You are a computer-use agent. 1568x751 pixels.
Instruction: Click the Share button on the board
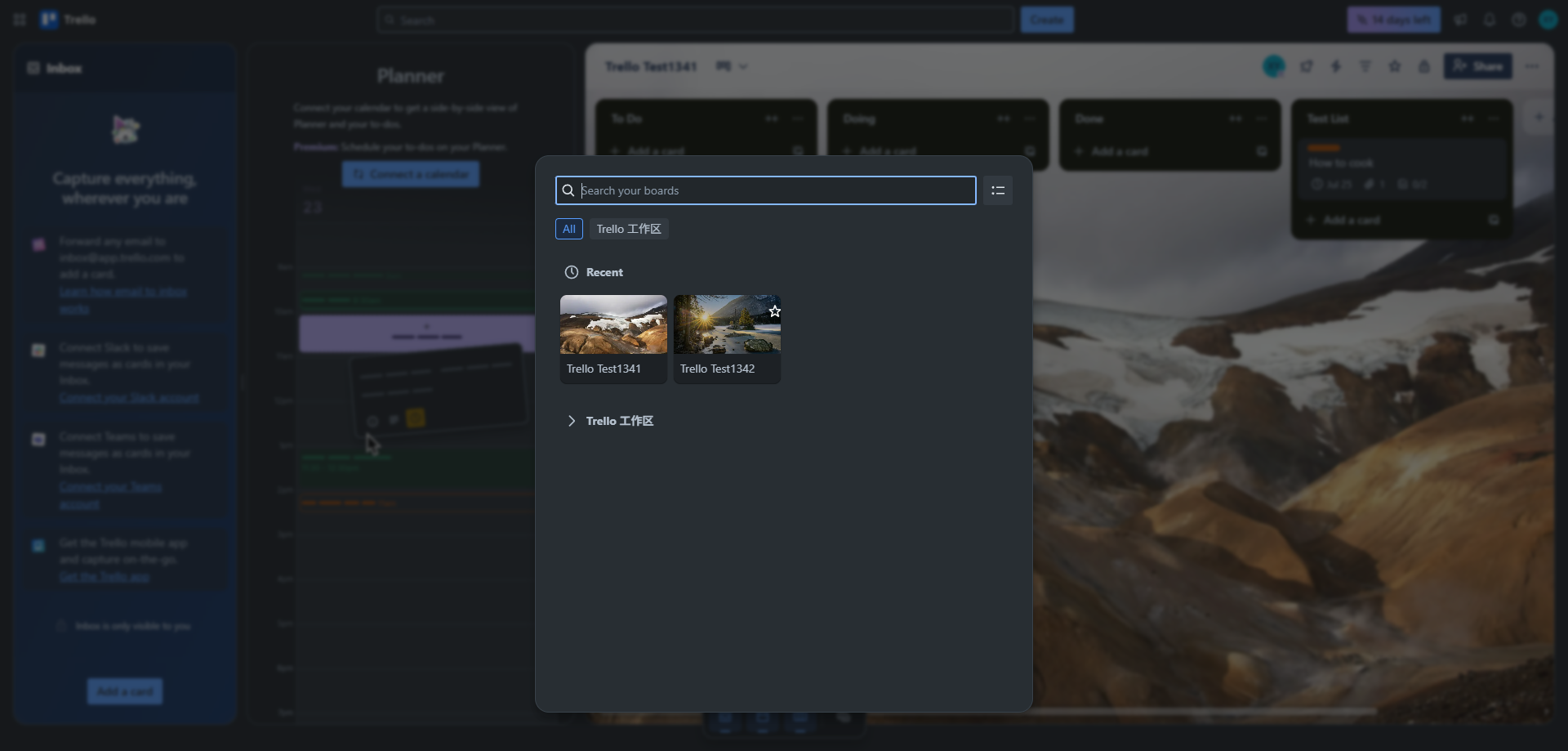(x=1478, y=66)
